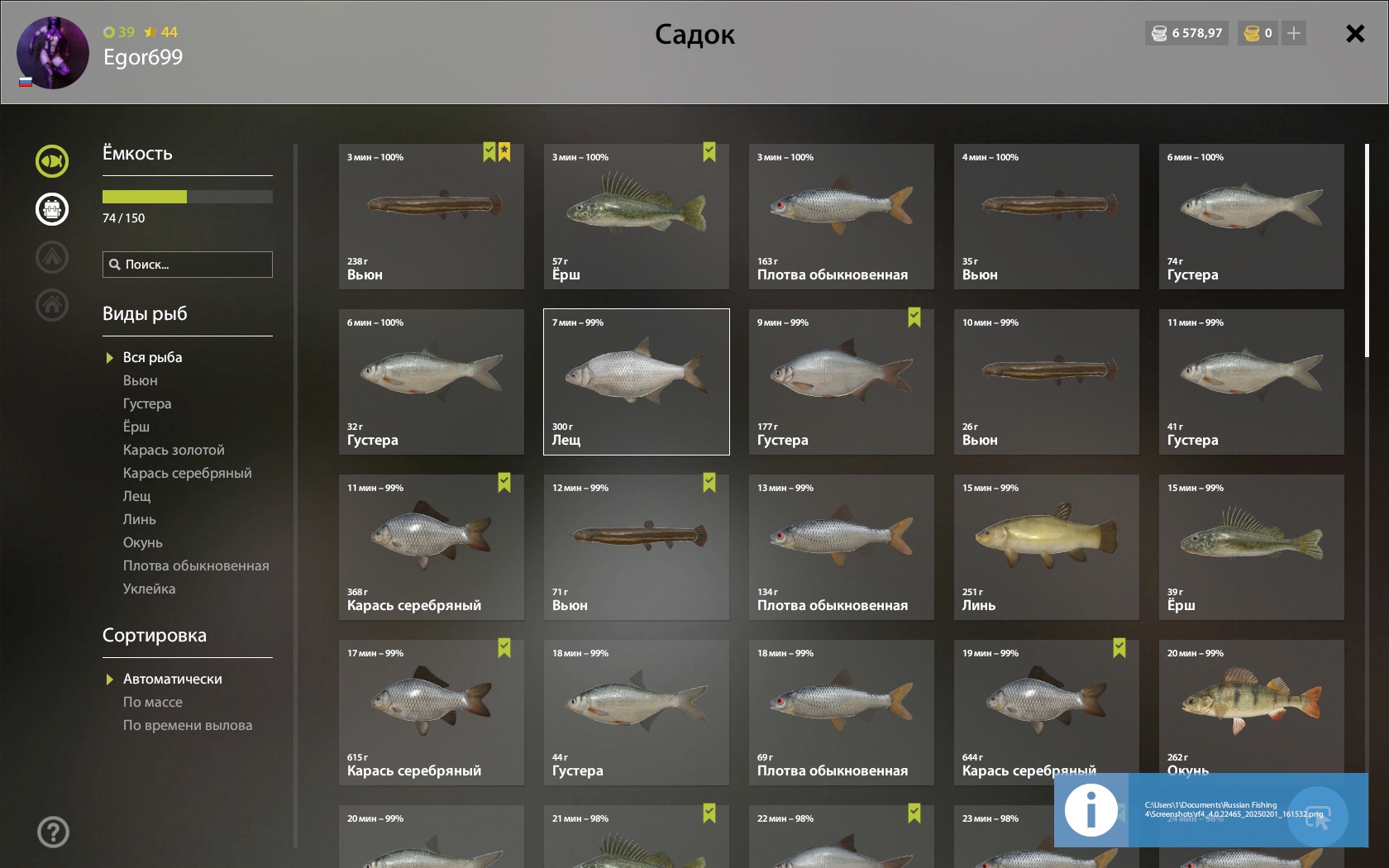Show Вся рыба category
Image resolution: width=1389 pixels, height=868 pixels.
(153, 357)
